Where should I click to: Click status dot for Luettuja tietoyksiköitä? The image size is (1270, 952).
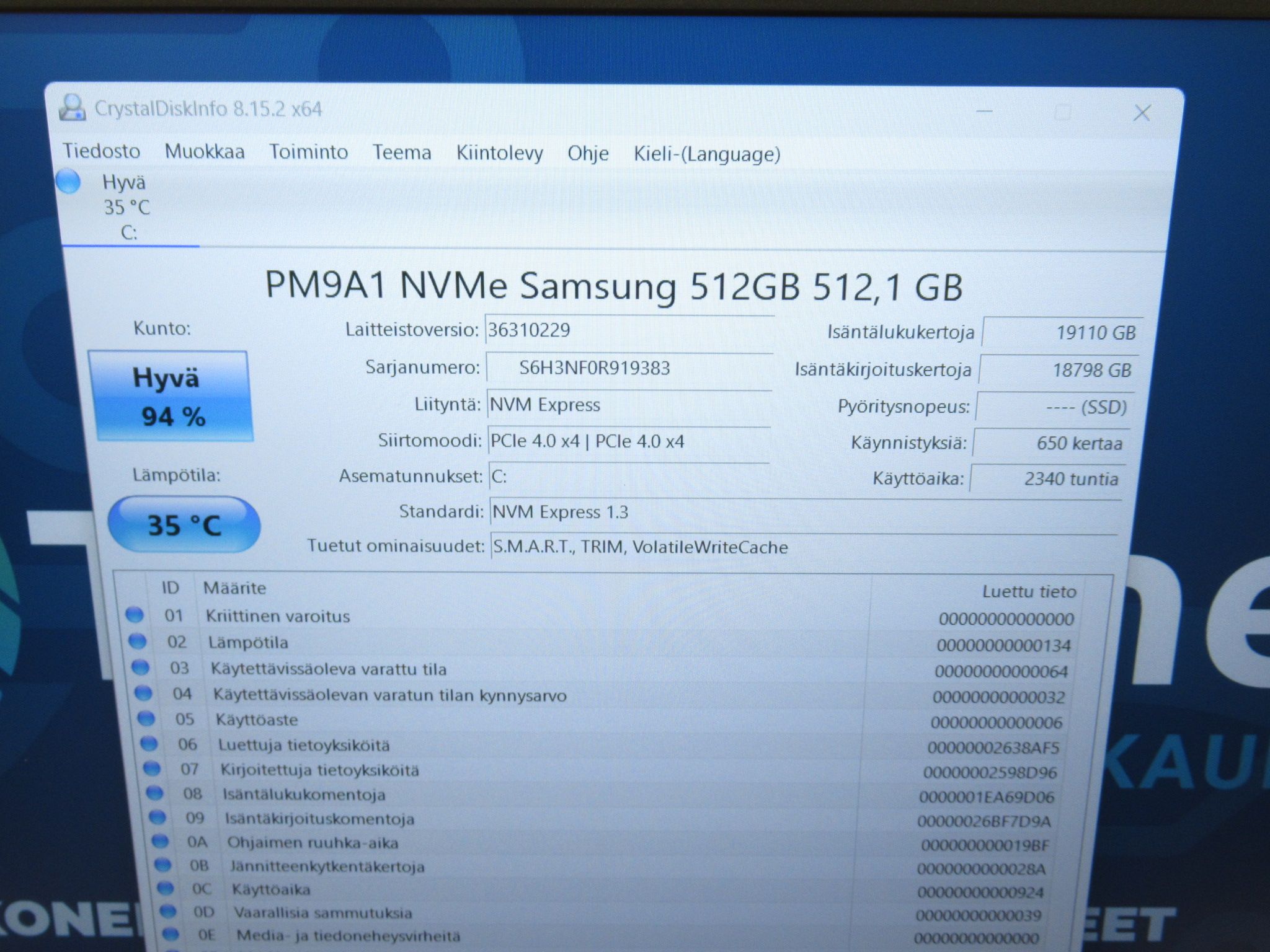(149, 743)
